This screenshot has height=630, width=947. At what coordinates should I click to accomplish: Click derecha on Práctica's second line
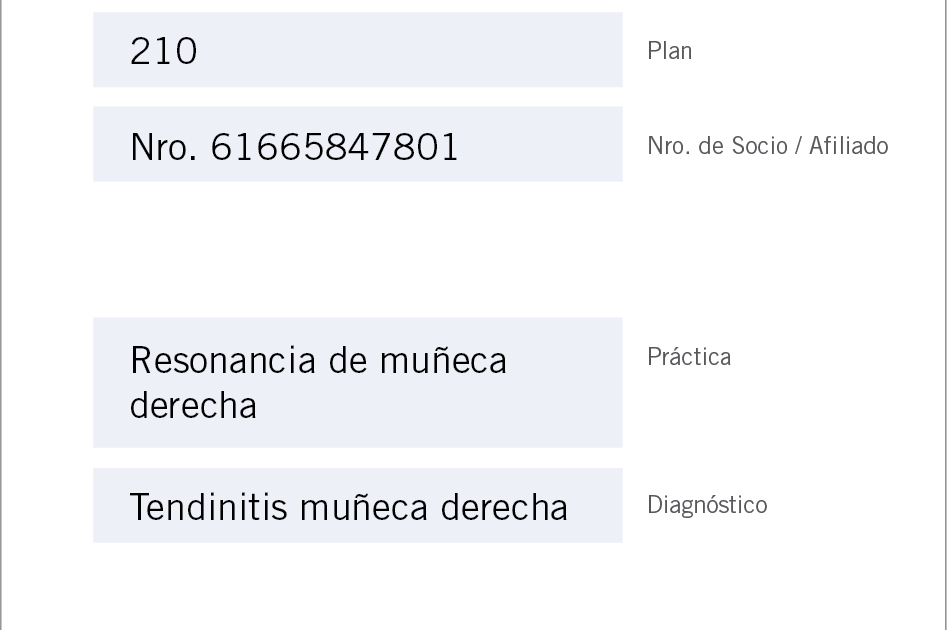(193, 405)
